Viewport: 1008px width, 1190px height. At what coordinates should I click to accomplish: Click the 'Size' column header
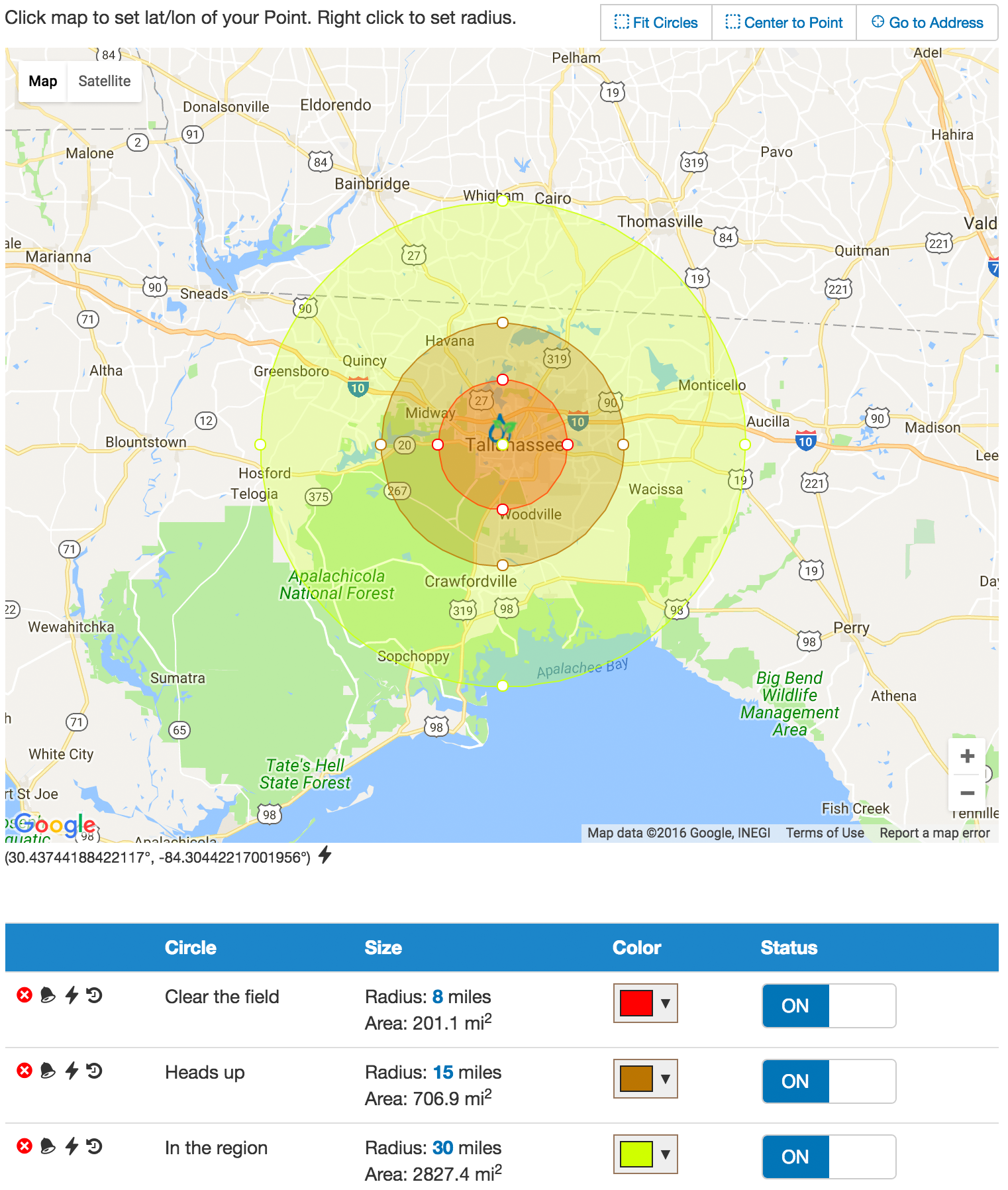click(383, 947)
